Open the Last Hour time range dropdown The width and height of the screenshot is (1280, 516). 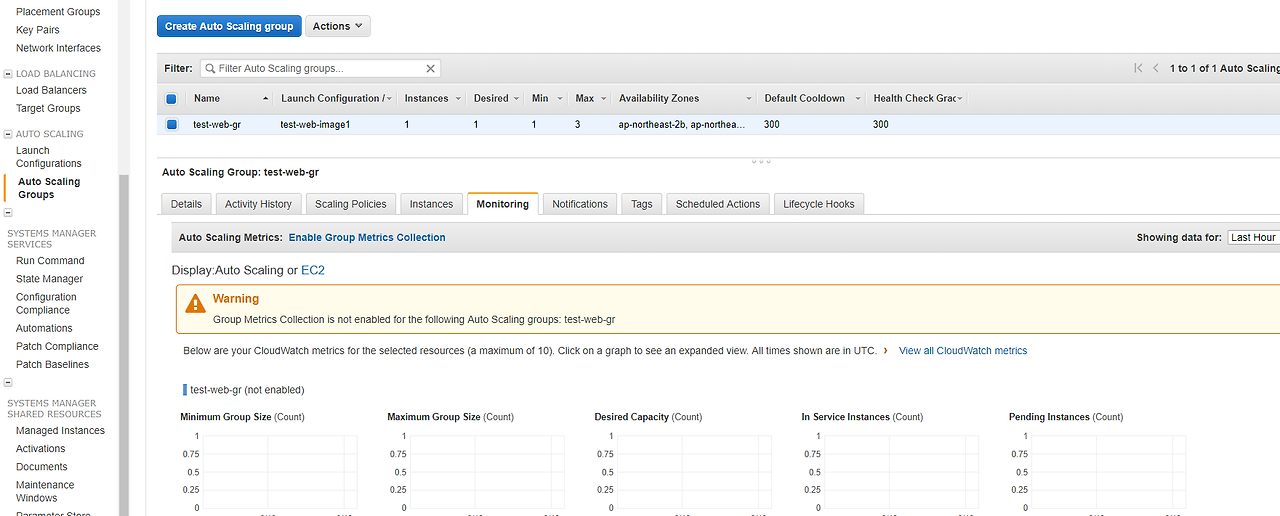(x=1254, y=238)
